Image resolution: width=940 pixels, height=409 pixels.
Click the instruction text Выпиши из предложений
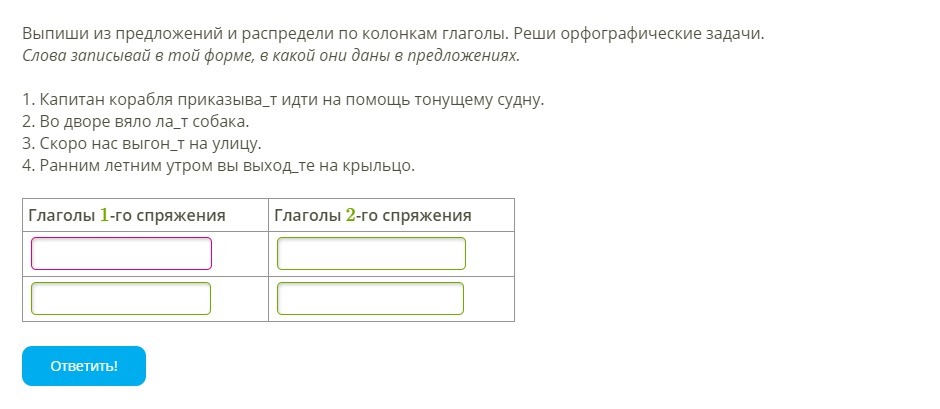click(200, 33)
